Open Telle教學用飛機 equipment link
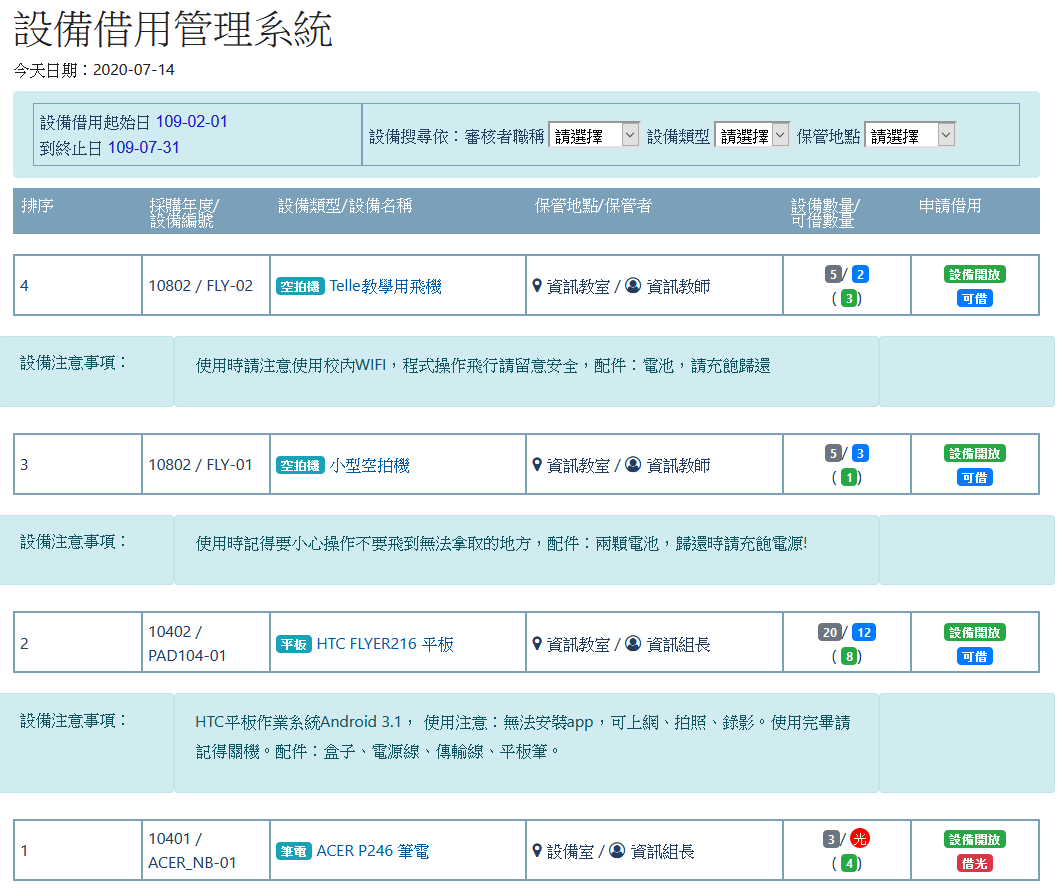Image resolution: width=1058 pixels, height=889 pixels. click(x=385, y=286)
